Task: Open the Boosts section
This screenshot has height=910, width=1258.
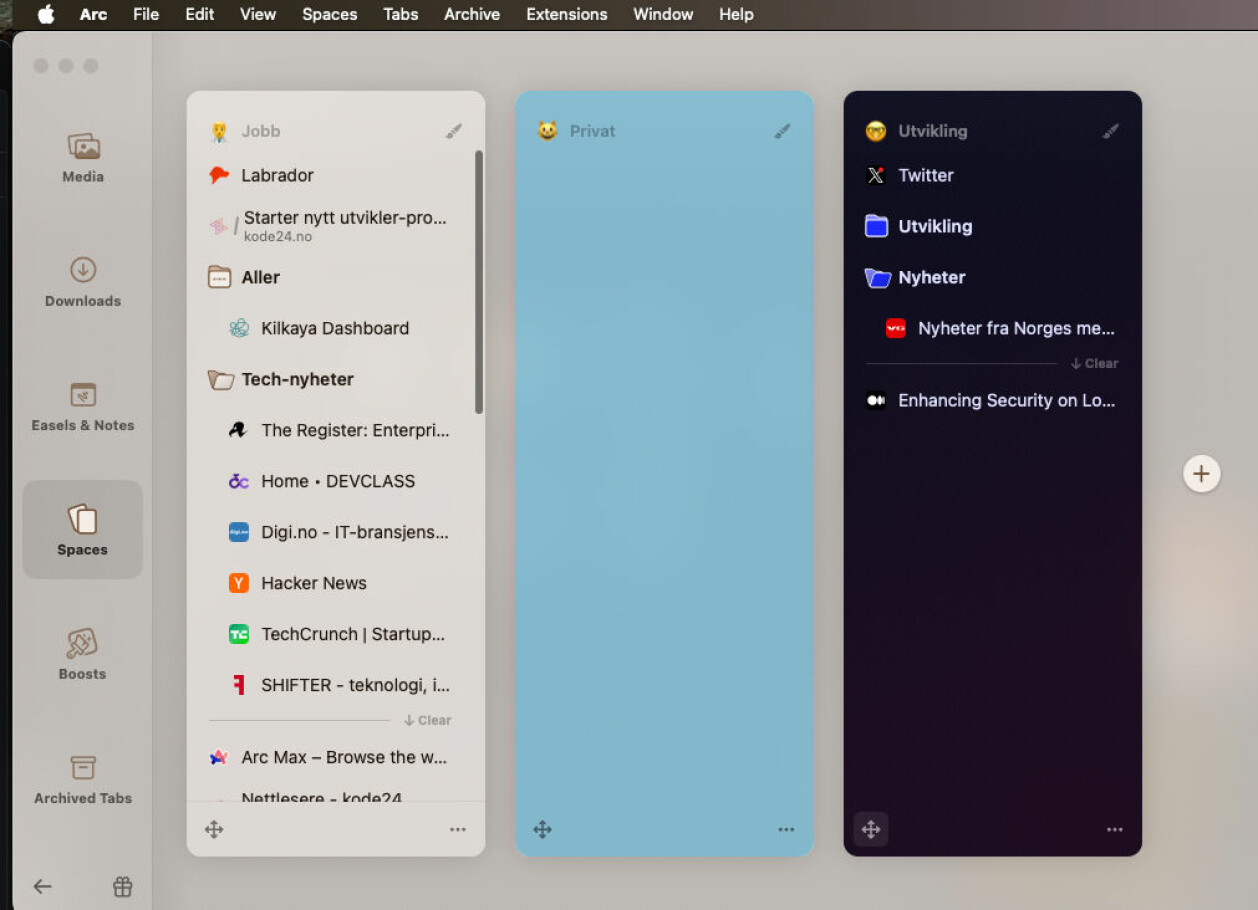Action: tap(83, 655)
